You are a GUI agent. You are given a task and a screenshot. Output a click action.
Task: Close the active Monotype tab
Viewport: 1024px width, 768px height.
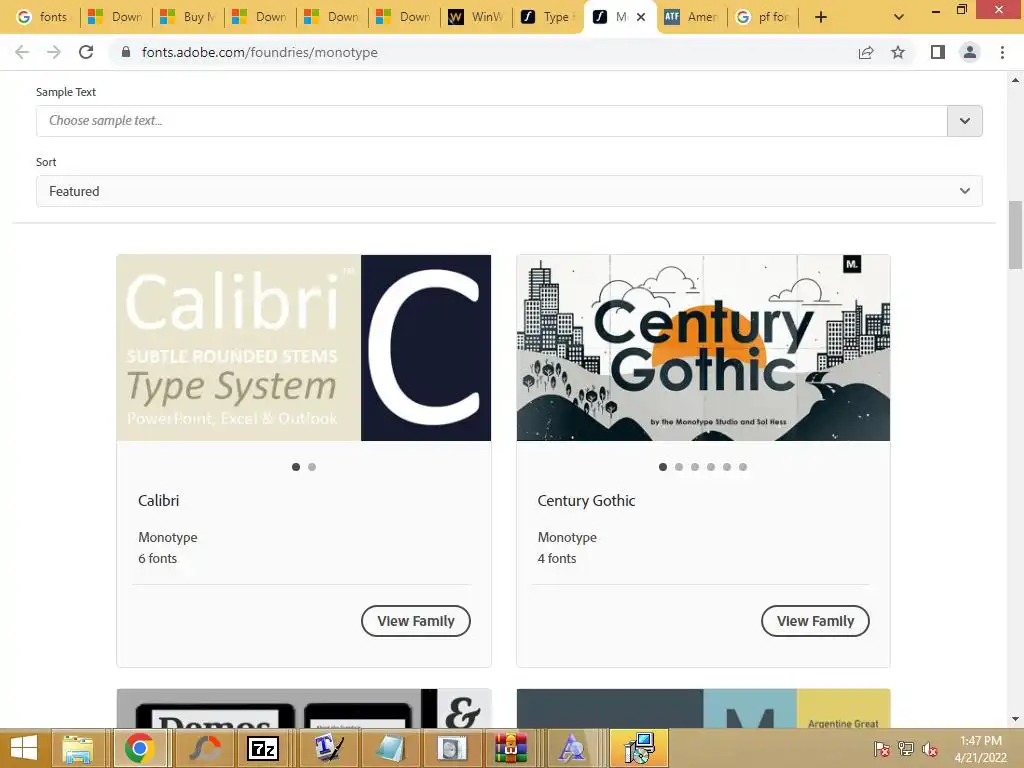(x=641, y=17)
